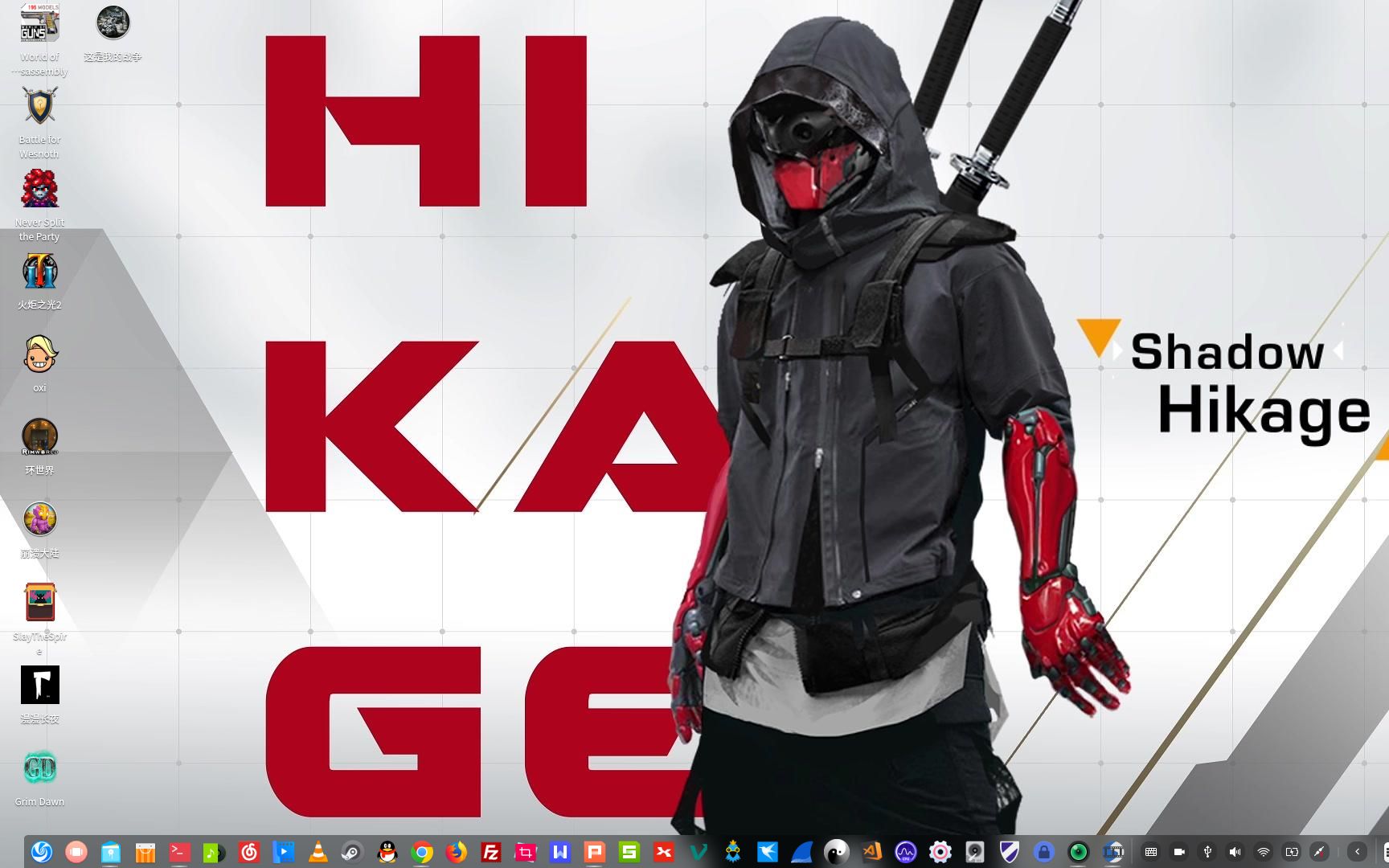1389x868 pixels.
Task: Open Control Center gear icon
Action: pyautogui.click(x=940, y=851)
